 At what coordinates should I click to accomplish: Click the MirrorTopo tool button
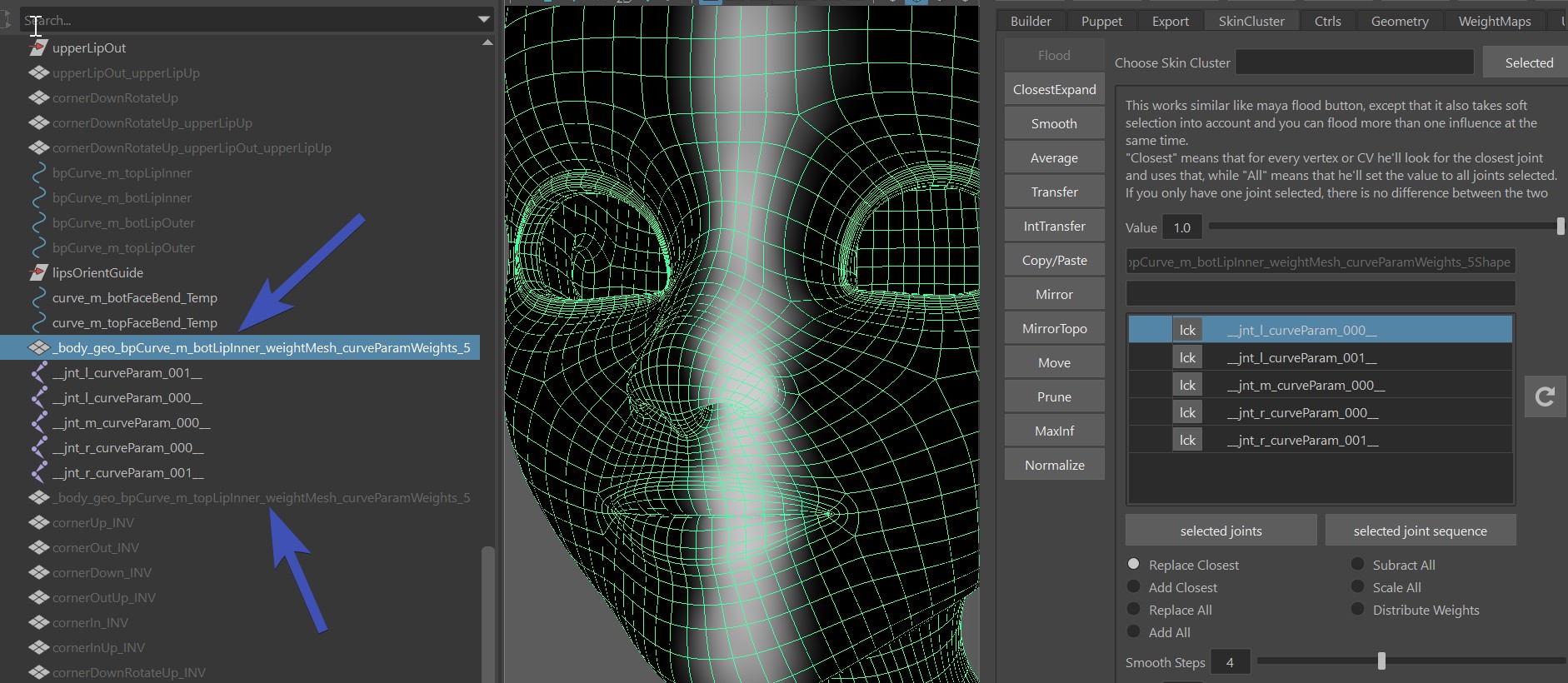click(x=1054, y=328)
